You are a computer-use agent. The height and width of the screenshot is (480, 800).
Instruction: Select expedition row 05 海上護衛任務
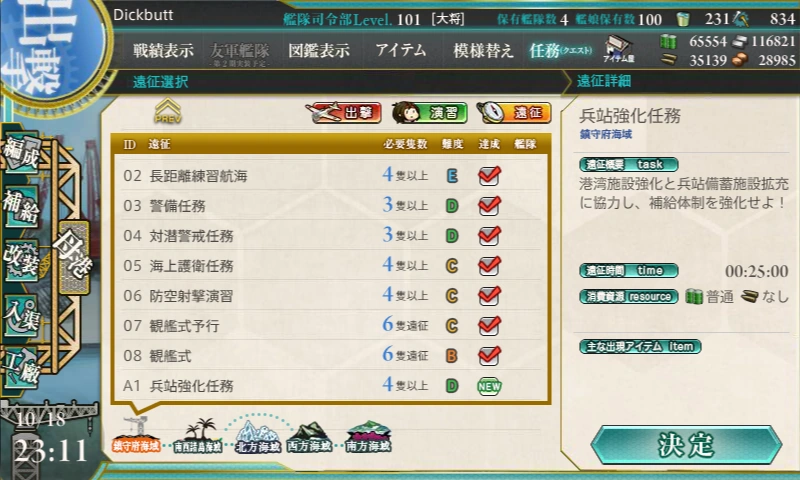click(x=331, y=266)
